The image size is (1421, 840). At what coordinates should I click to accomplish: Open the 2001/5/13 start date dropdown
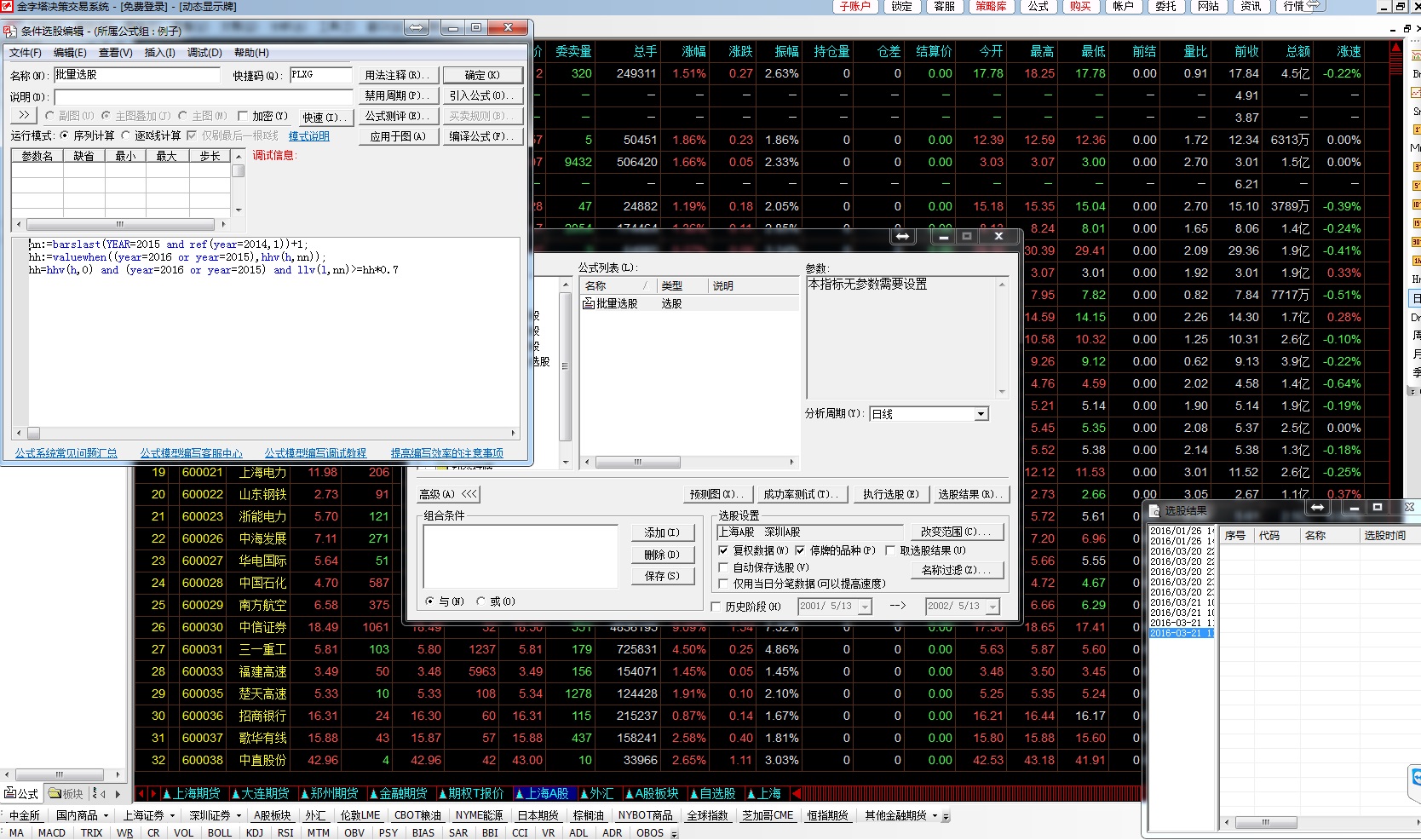(865, 607)
